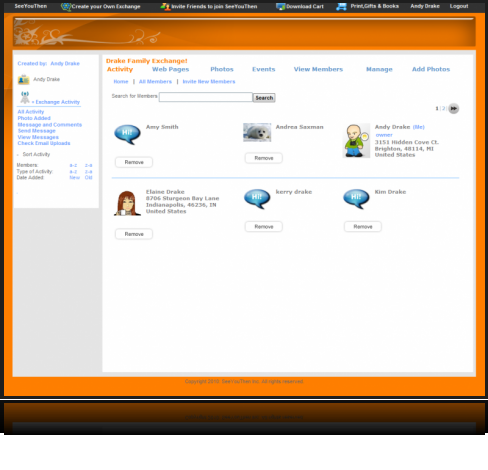488x470 pixels.
Task: Click the All Members link
Action: 155,82
